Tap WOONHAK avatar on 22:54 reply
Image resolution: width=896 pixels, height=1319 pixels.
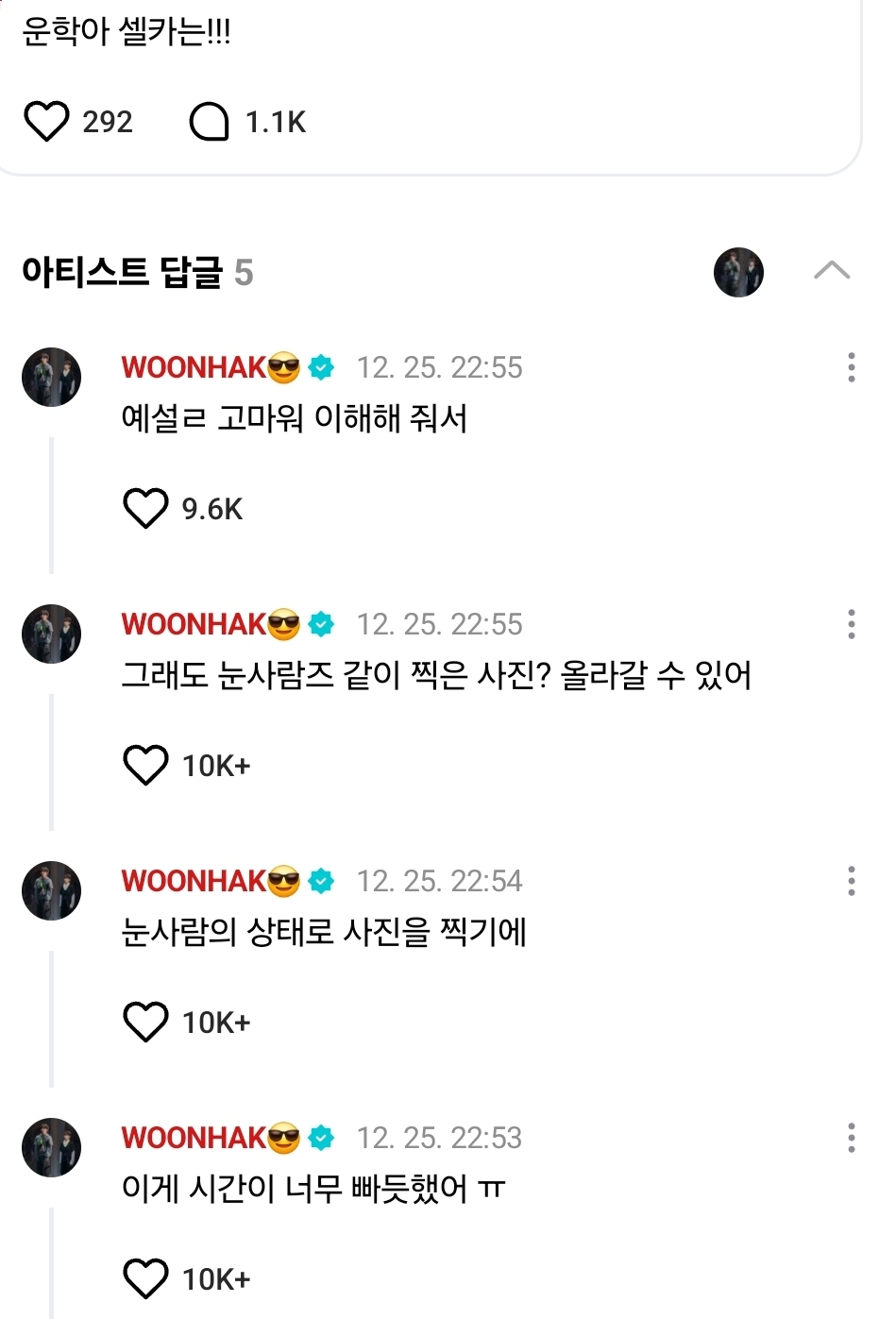point(52,891)
